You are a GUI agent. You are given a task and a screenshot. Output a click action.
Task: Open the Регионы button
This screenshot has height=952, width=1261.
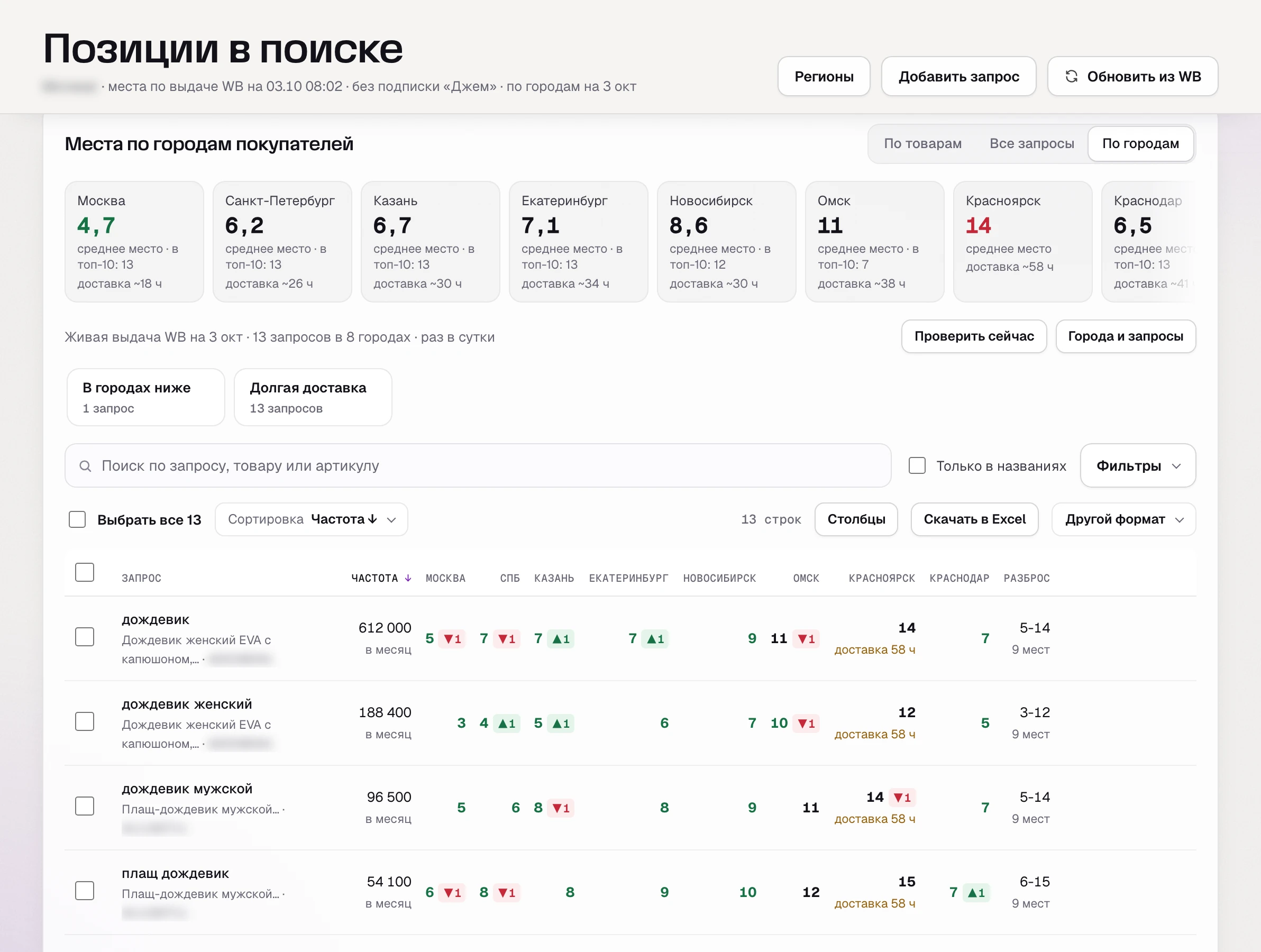[824, 76]
